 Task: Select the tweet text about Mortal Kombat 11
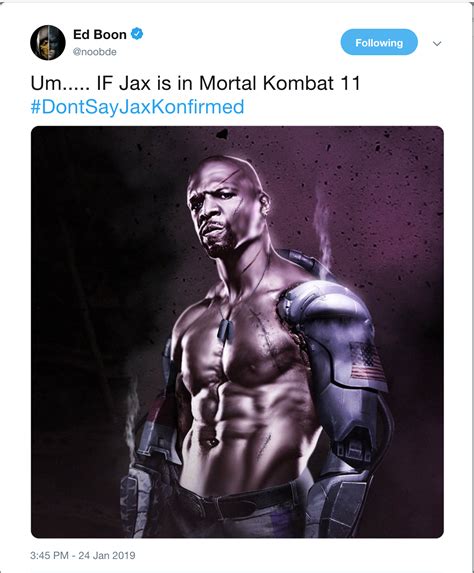(196, 83)
